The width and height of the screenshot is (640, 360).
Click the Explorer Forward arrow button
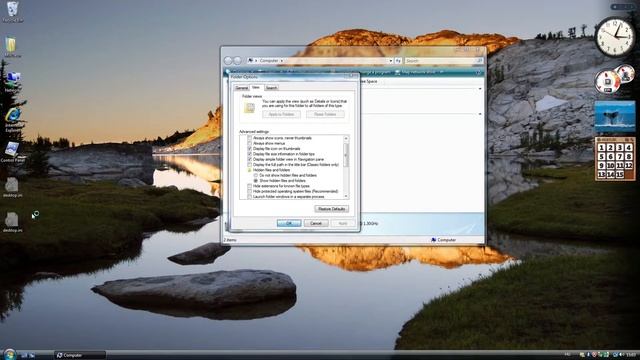[237, 60]
